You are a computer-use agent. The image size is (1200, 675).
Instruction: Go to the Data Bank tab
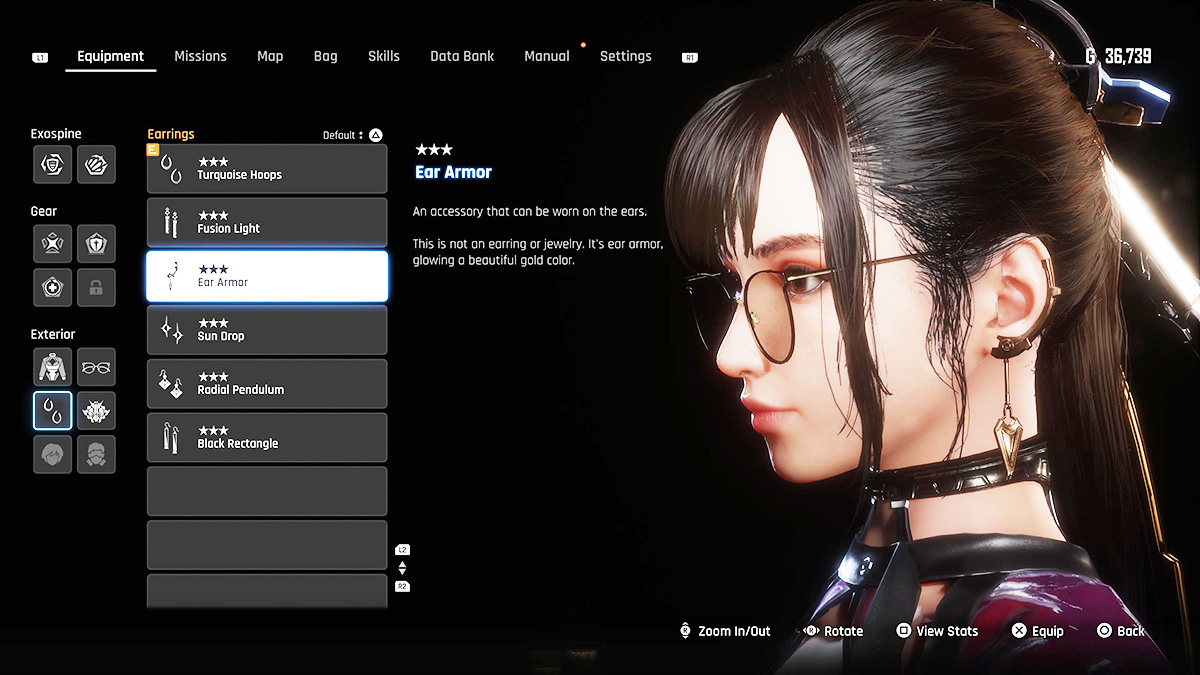pyautogui.click(x=462, y=56)
